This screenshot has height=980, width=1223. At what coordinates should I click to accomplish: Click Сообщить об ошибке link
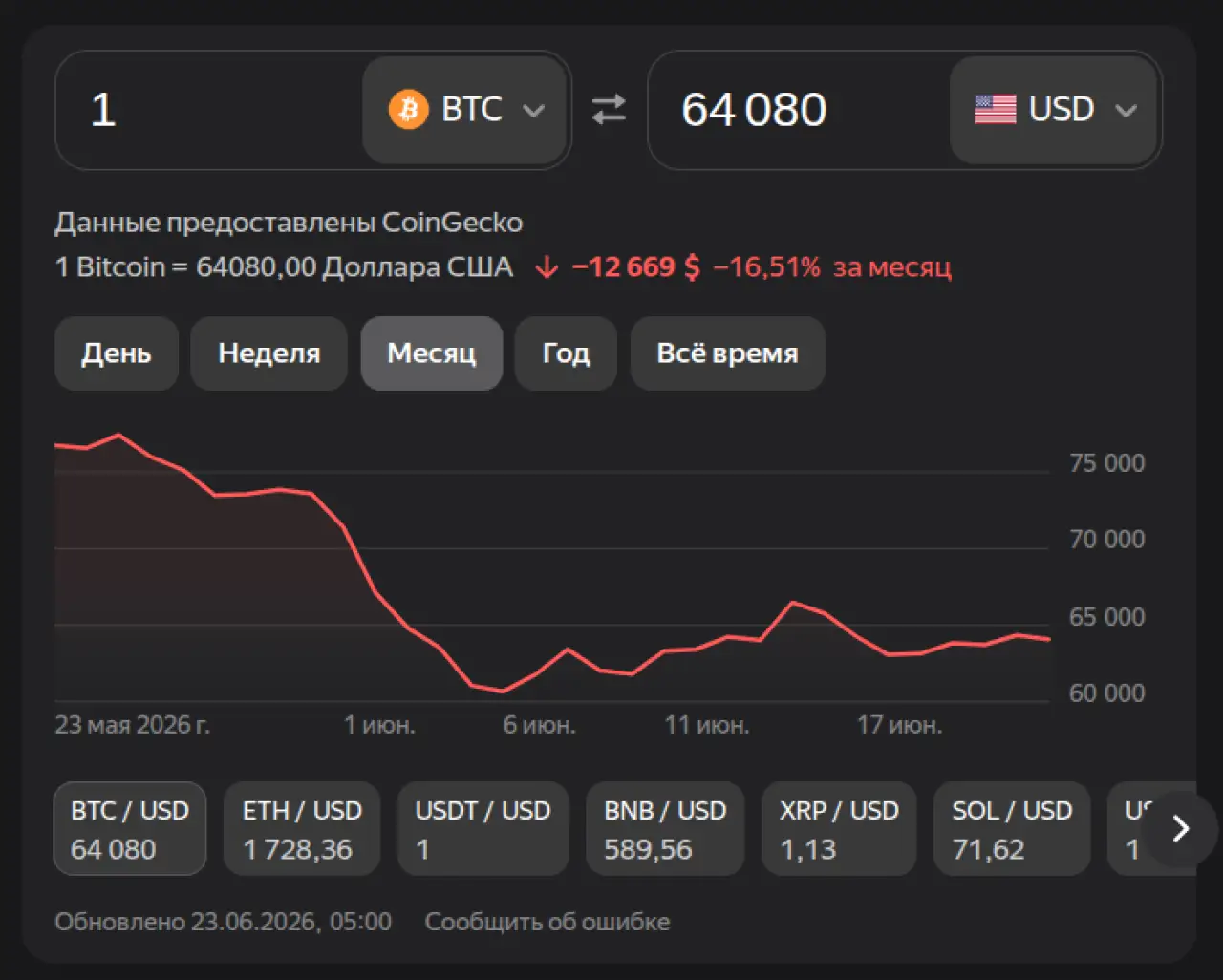pos(547,922)
